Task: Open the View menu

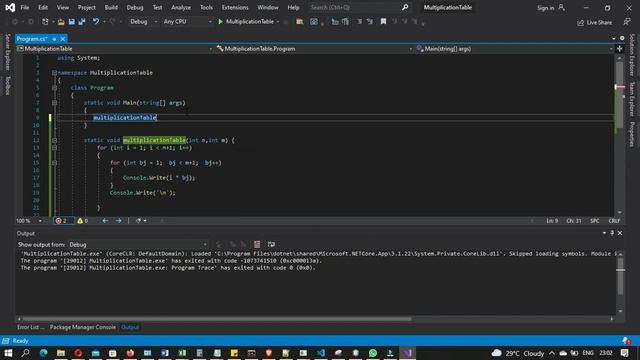Action: point(62,7)
